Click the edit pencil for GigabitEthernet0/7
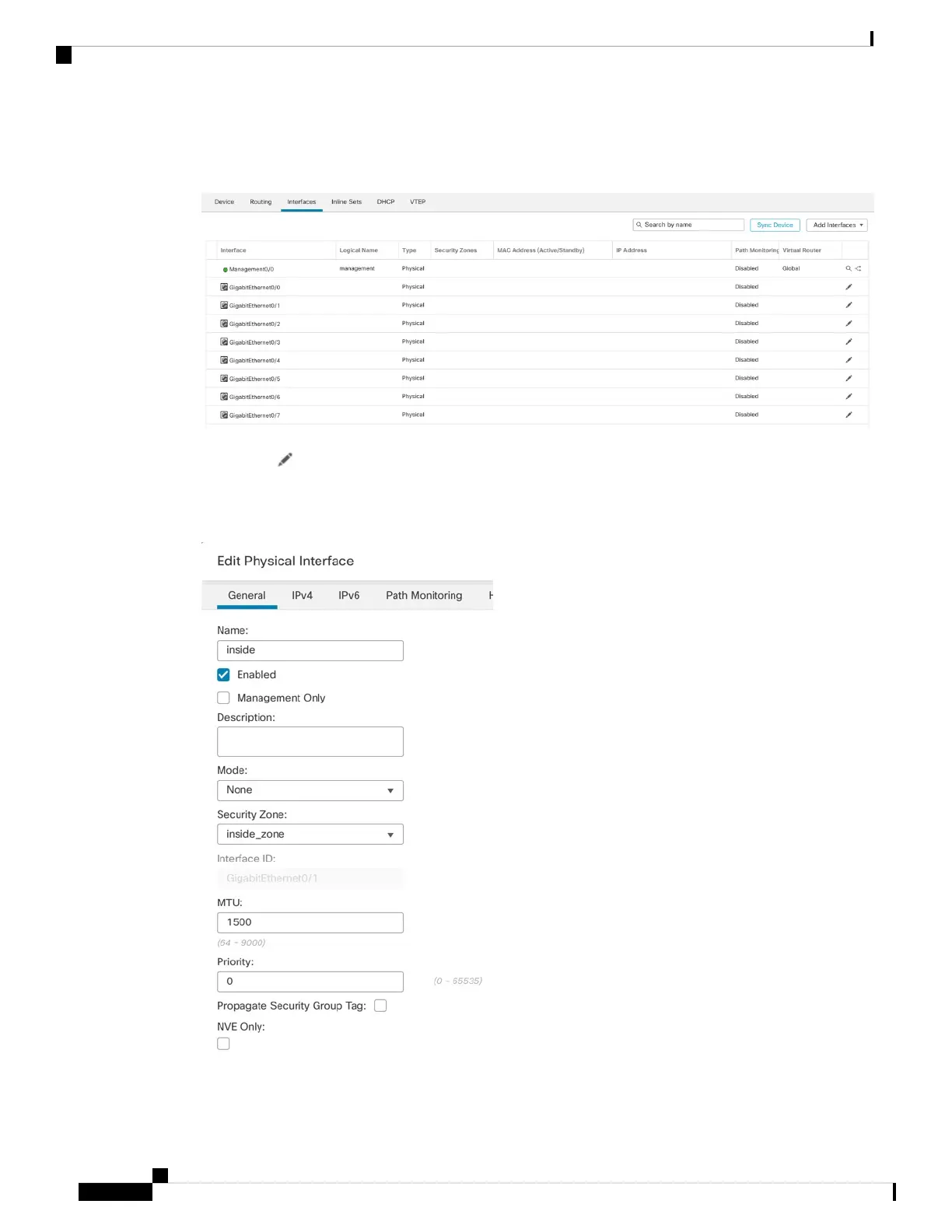 849,415
